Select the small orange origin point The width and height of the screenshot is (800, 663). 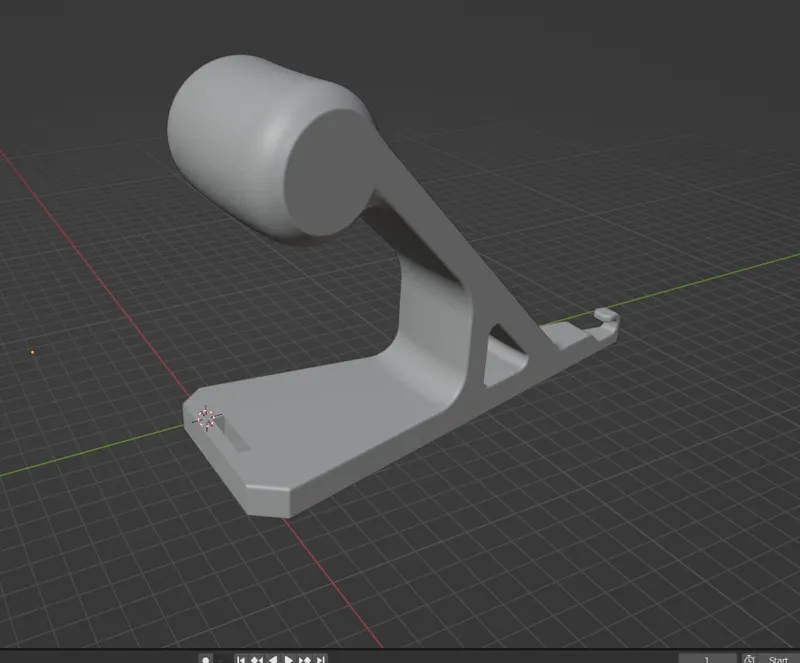[x=33, y=352]
